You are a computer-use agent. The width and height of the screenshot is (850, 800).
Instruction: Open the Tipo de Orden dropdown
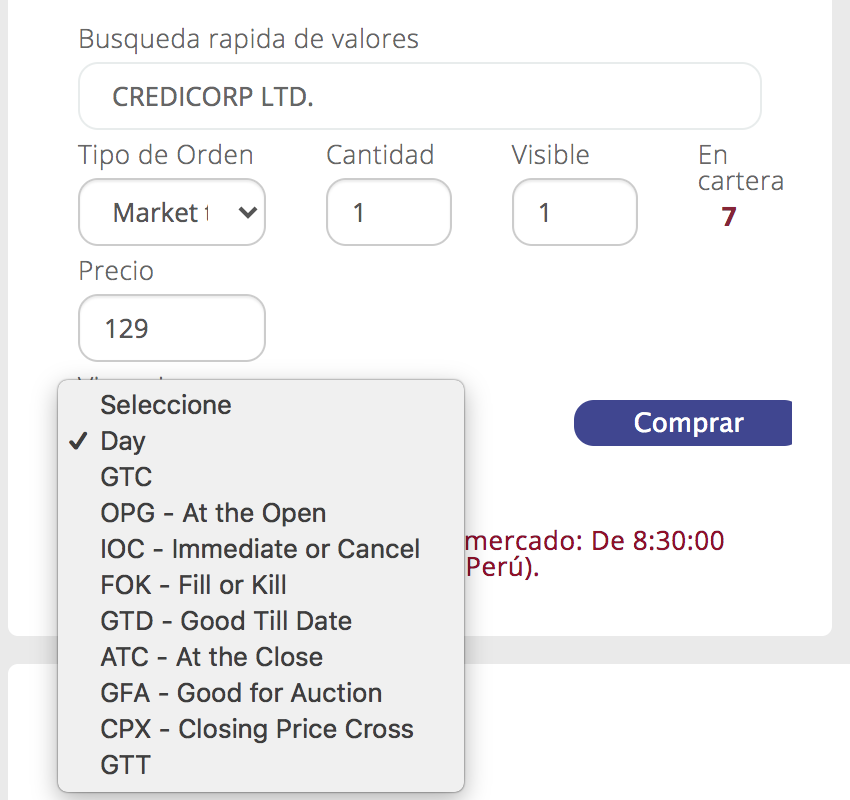pos(172,212)
